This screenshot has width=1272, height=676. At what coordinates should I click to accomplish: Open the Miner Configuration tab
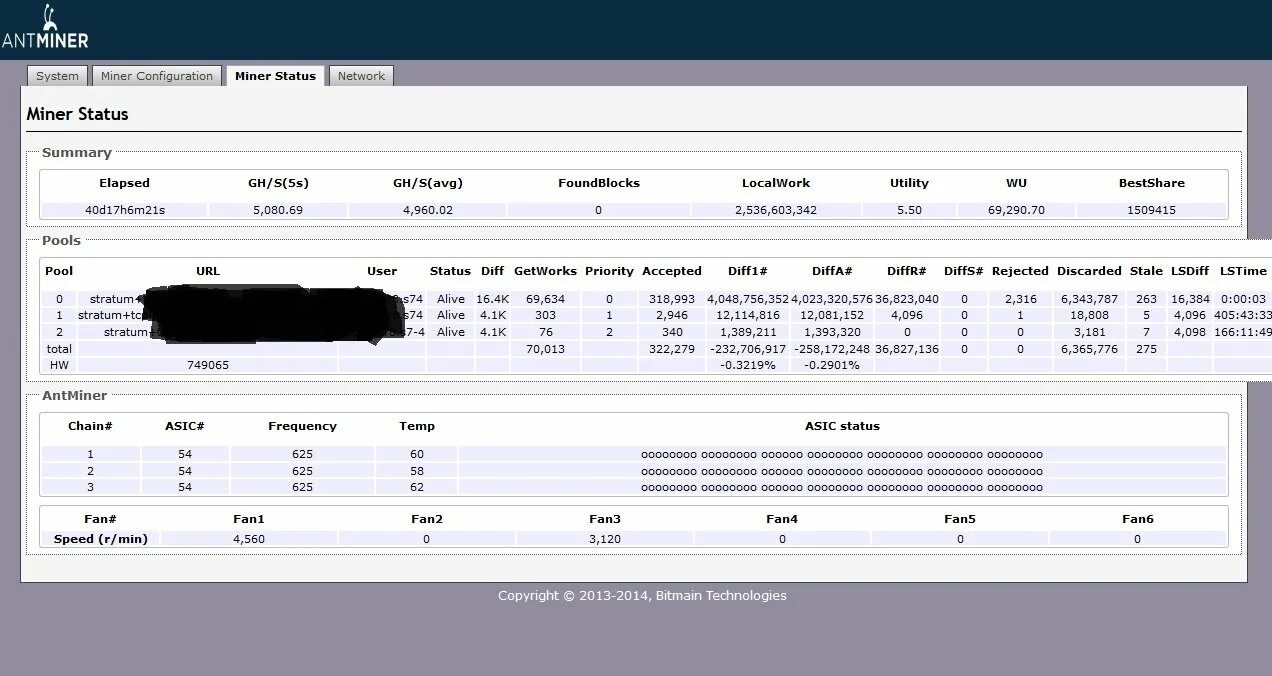point(157,76)
